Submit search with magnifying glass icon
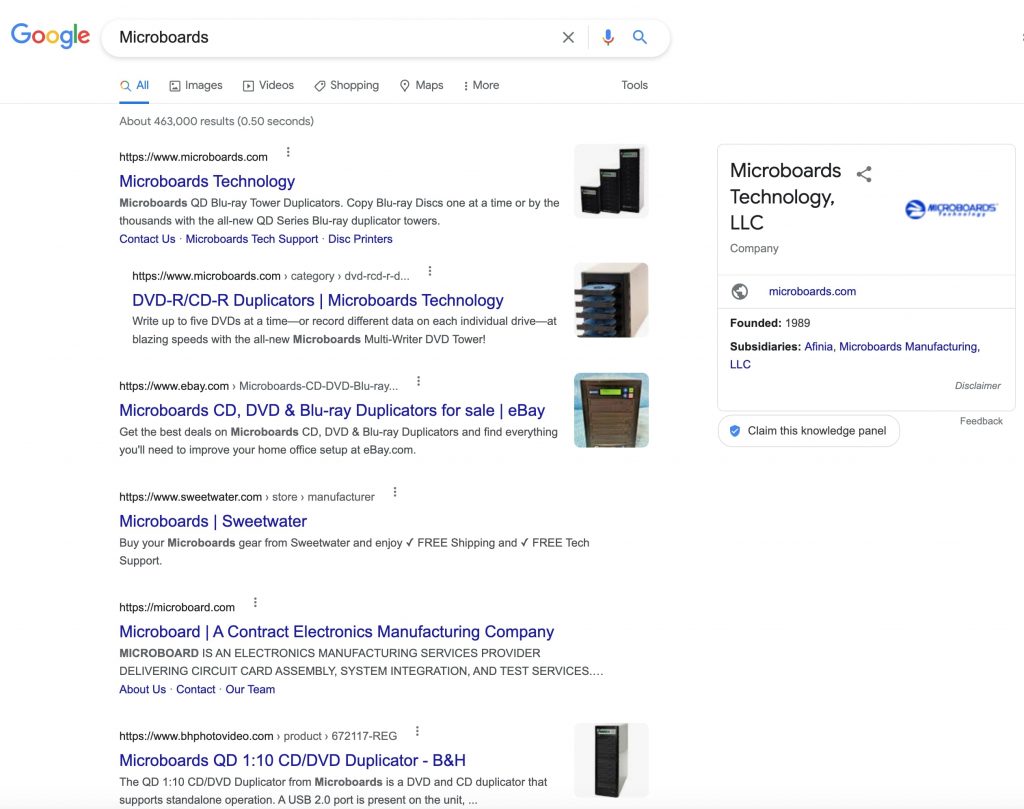Screen dimensions: 1024x809 pos(639,37)
